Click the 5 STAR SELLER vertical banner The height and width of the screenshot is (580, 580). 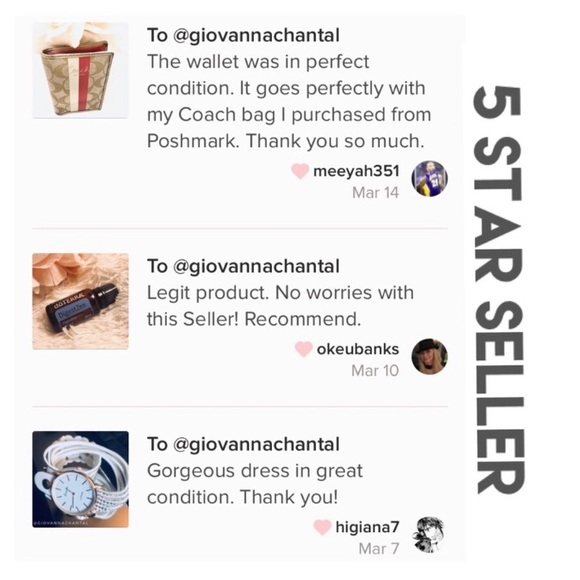(x=498, y=290)
